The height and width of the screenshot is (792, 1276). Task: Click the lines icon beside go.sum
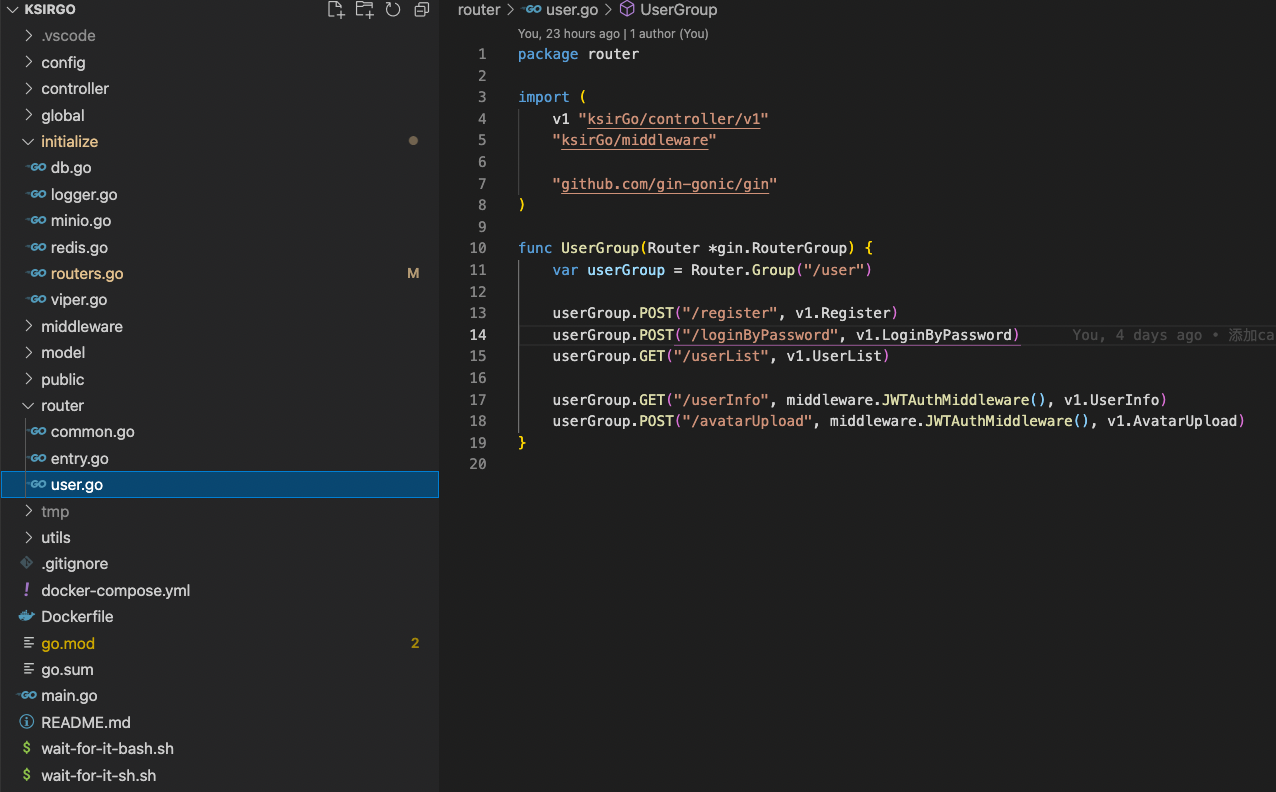click(x=27, y=669)
